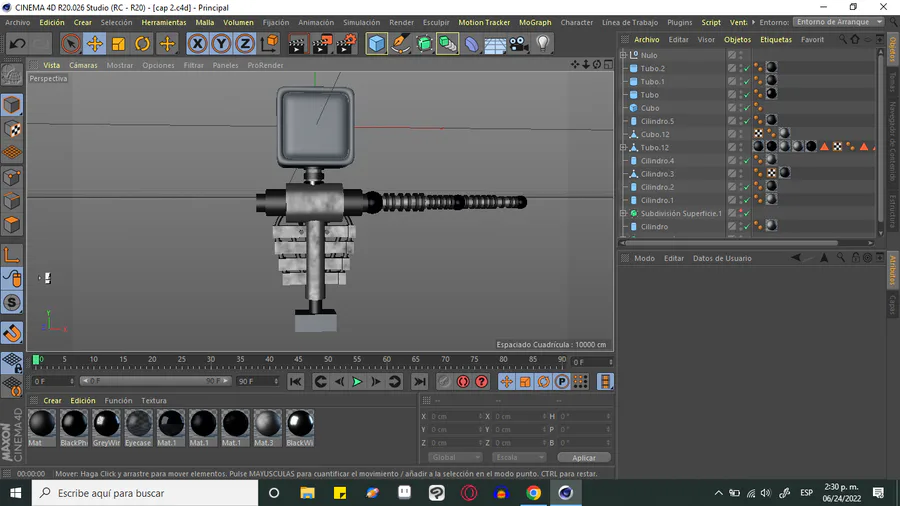Viewport: 900px width, 506px height.
Task: Click the Windows search box in taskbar
Action: click(145, 493)
